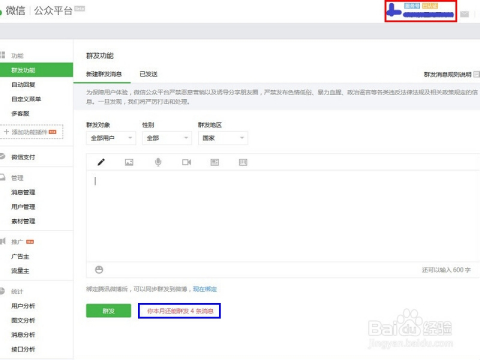
Task: Select the video camera icon
Action: [x=186, y=162]
